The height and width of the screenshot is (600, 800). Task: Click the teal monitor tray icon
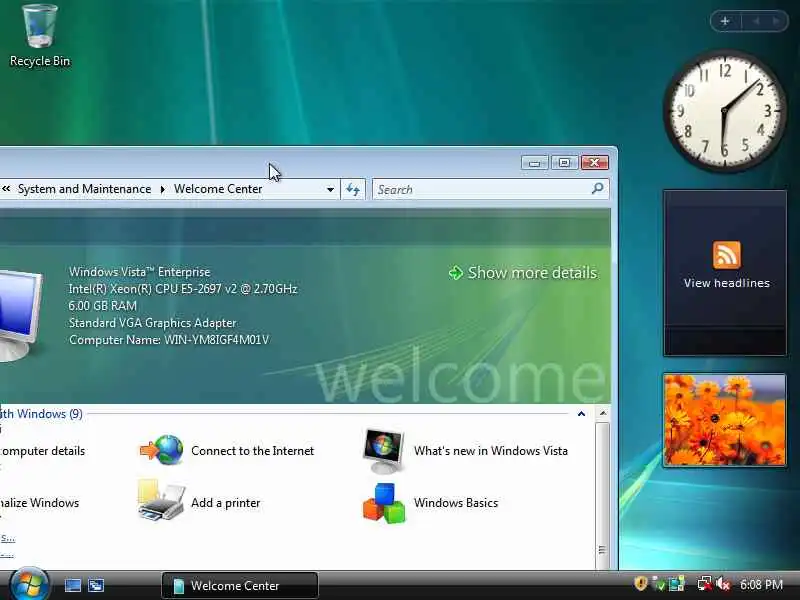point(677,584)
